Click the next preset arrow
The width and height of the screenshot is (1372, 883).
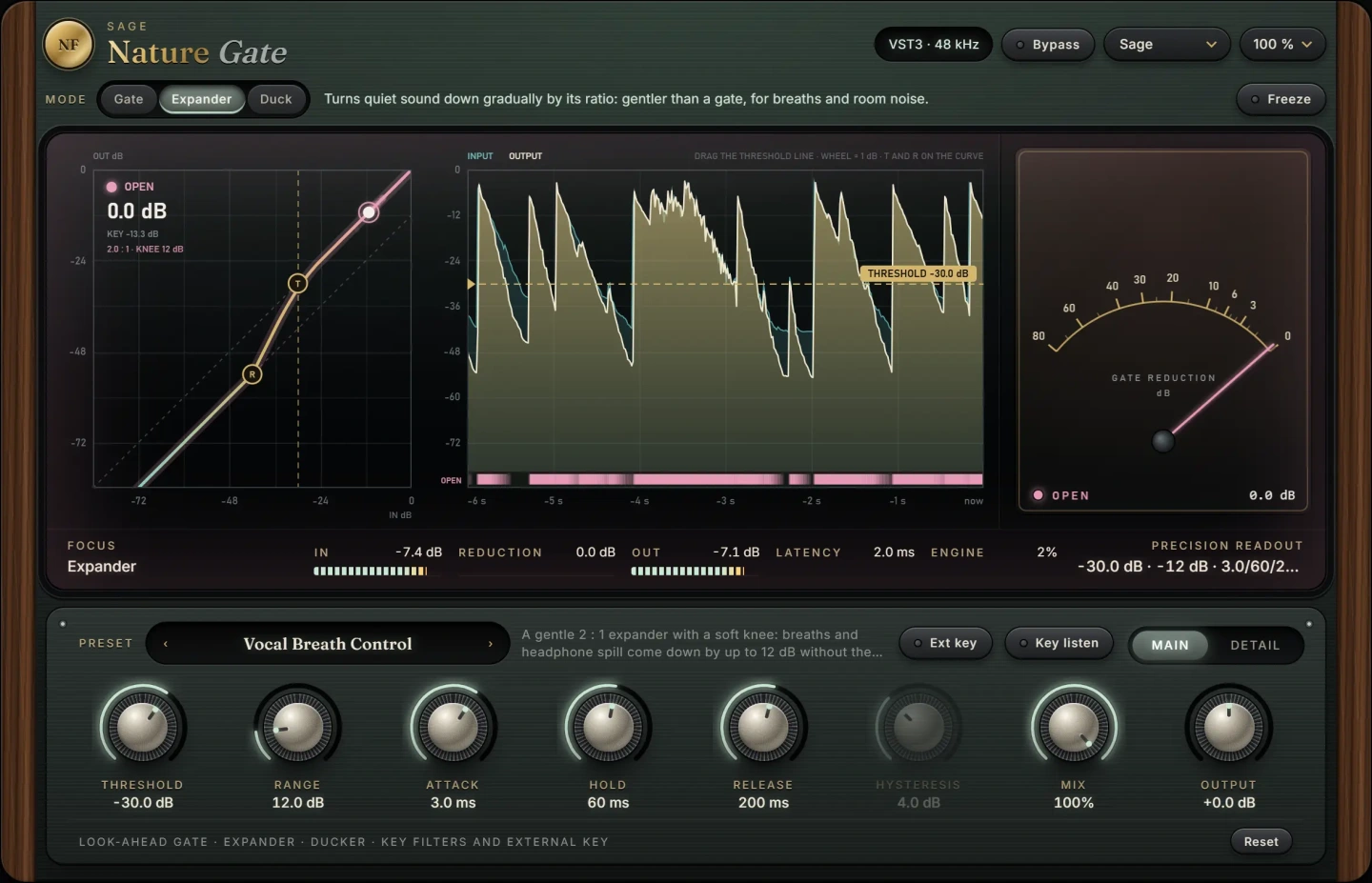(491, 644)
